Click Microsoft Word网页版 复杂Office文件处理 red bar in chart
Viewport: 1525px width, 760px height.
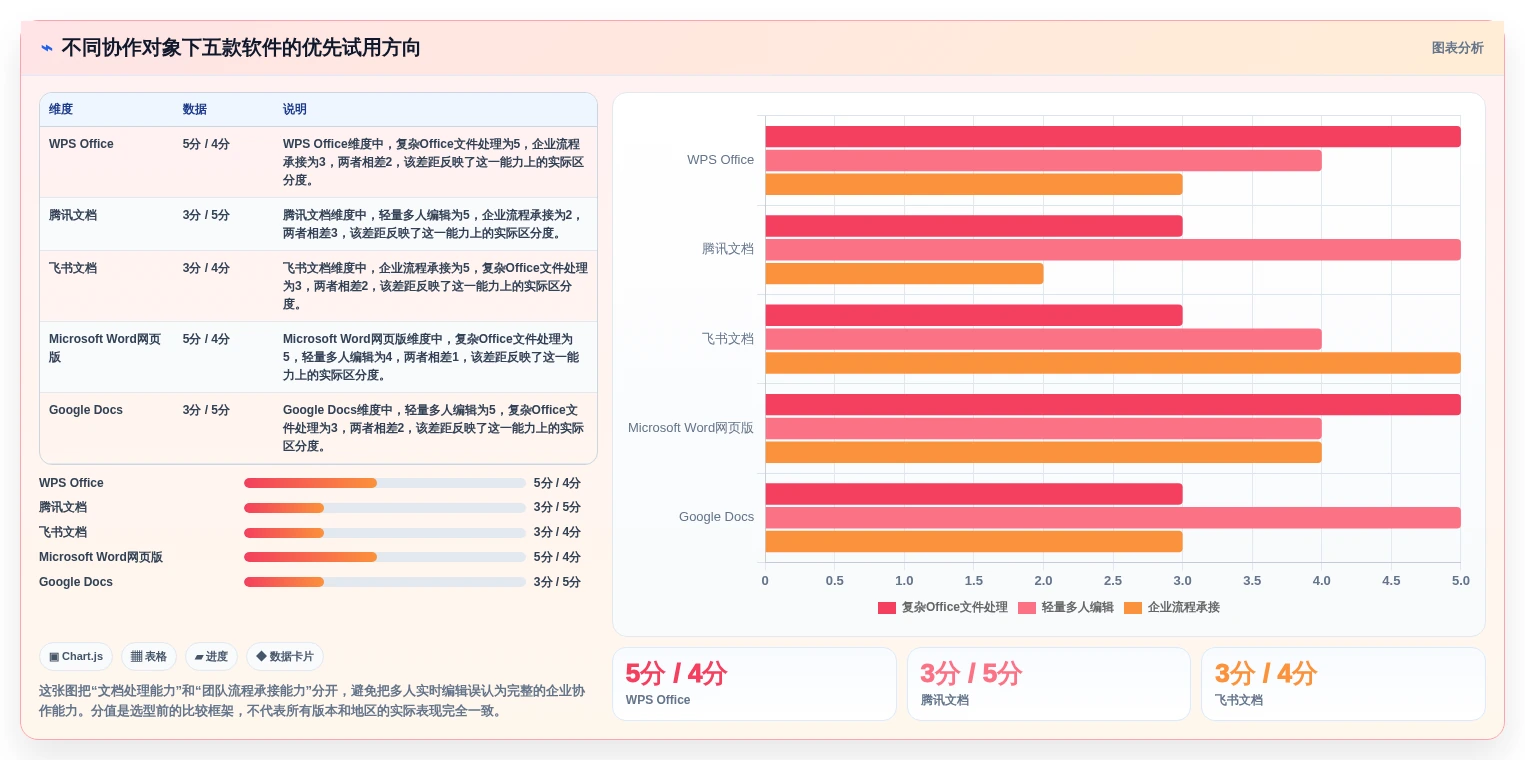[1113, 405]
